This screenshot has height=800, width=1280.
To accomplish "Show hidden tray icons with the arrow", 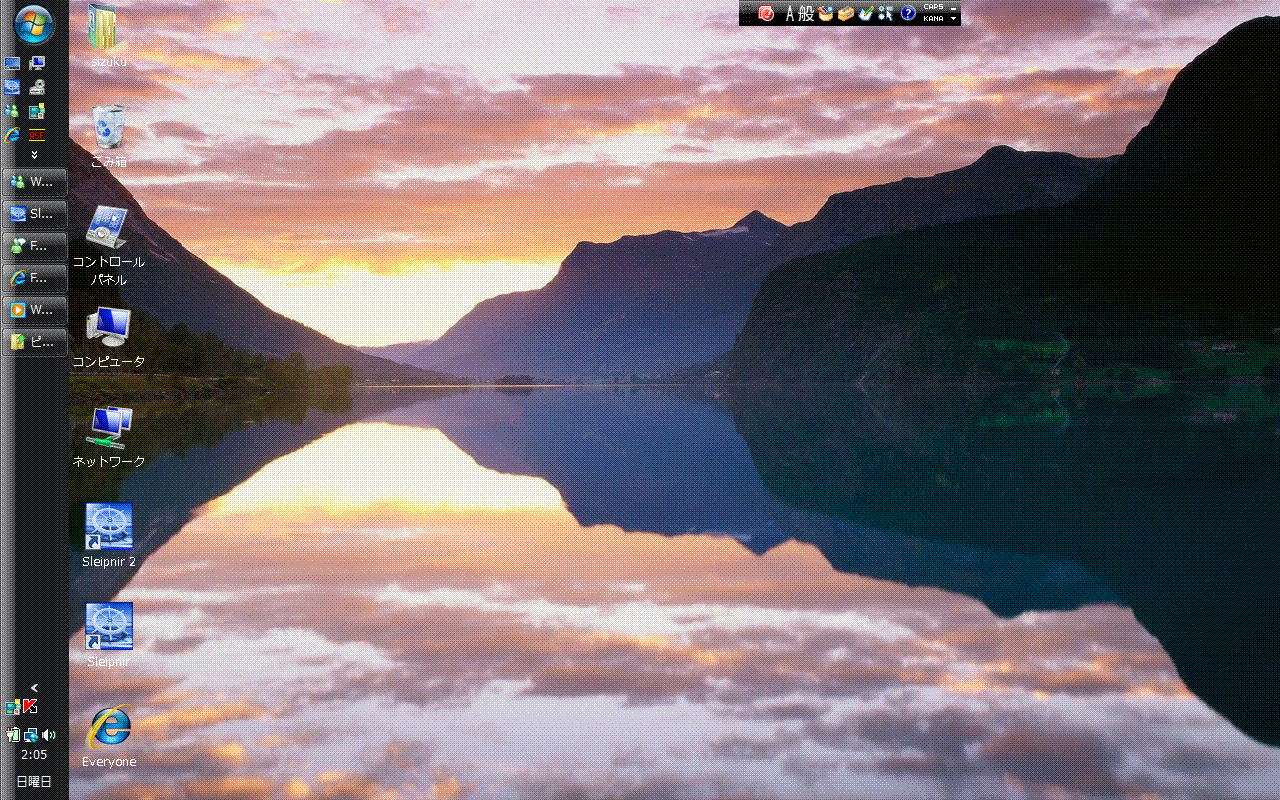I will click(x=34, y=688).
